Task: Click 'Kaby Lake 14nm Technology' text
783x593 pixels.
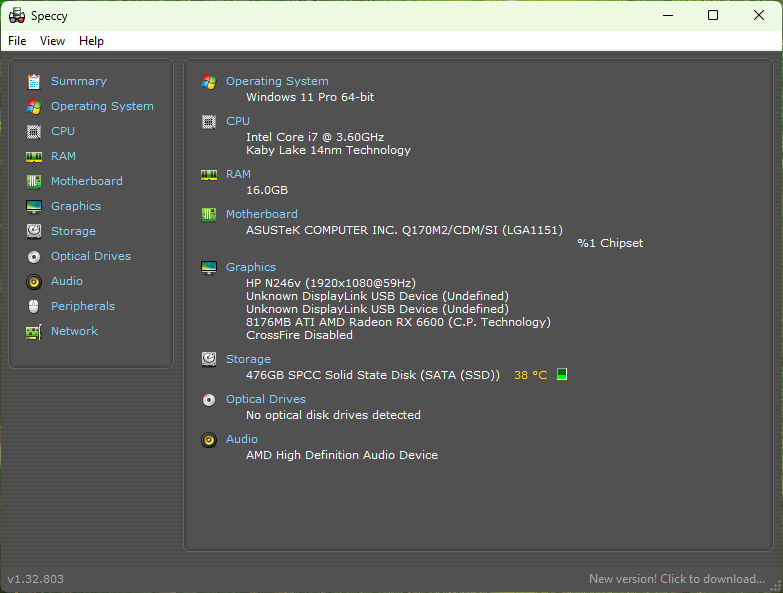Action: point(329,150)
